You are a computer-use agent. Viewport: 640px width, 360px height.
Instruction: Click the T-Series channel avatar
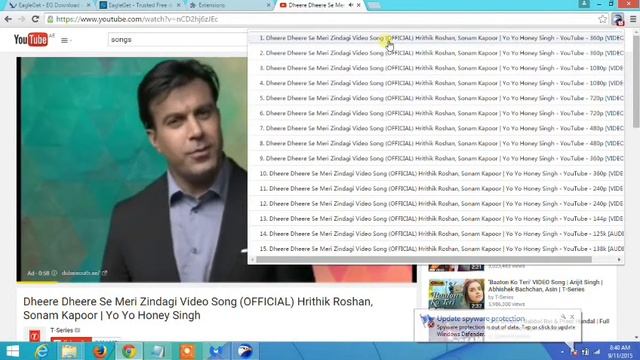(35, 335)
